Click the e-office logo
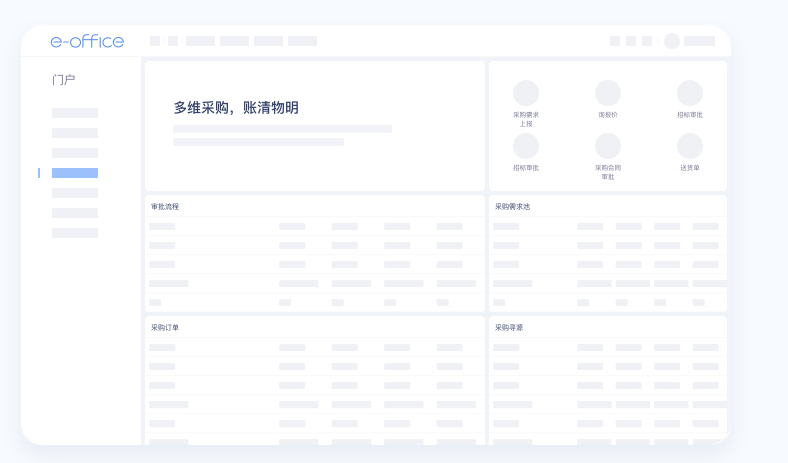This screenshot has height=463, width=788. [87, 41]
